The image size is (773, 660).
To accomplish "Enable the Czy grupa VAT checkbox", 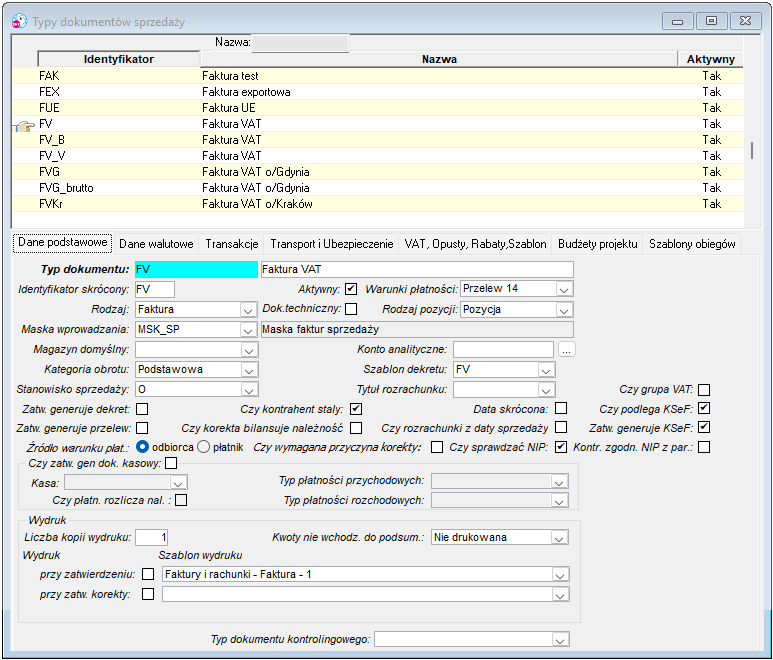I will 704,390.
